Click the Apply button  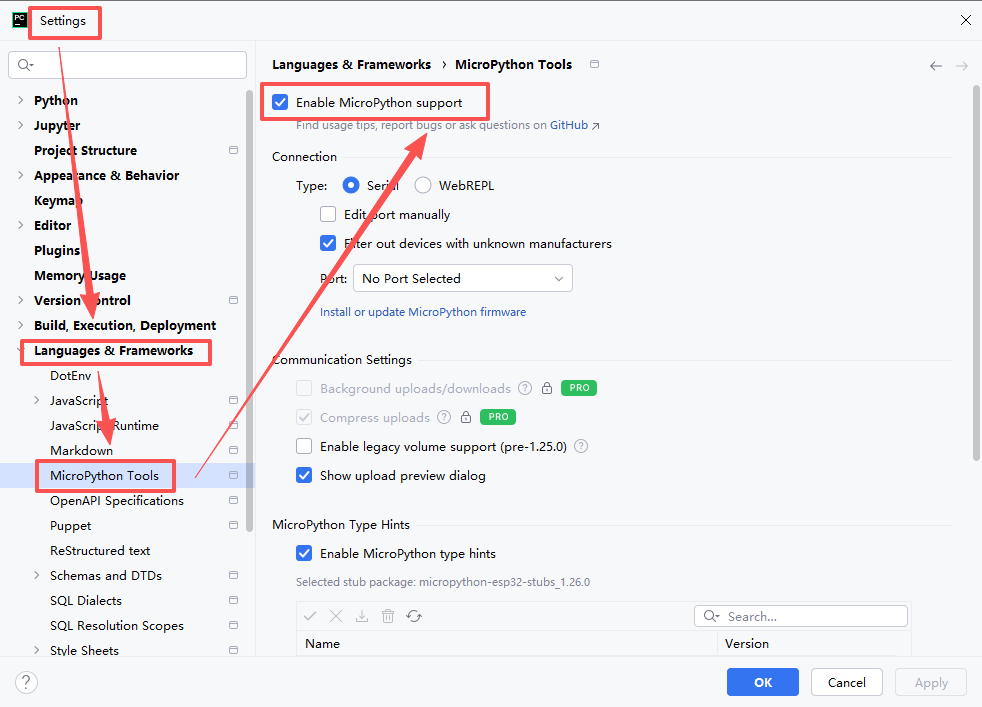pyautogui.click(x=931, y=682)
